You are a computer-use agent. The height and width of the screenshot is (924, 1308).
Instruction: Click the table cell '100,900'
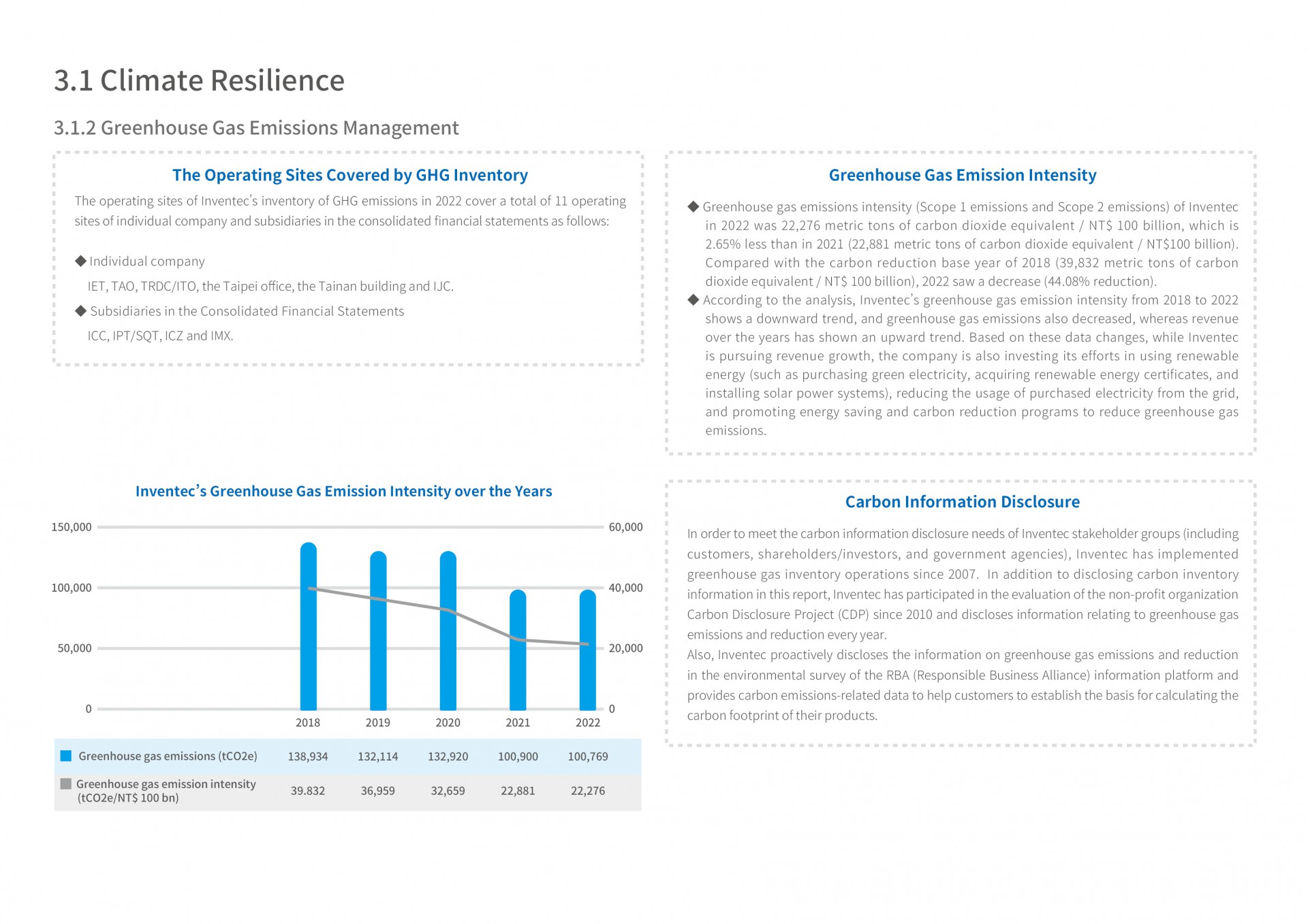click(x=518, y=756)
